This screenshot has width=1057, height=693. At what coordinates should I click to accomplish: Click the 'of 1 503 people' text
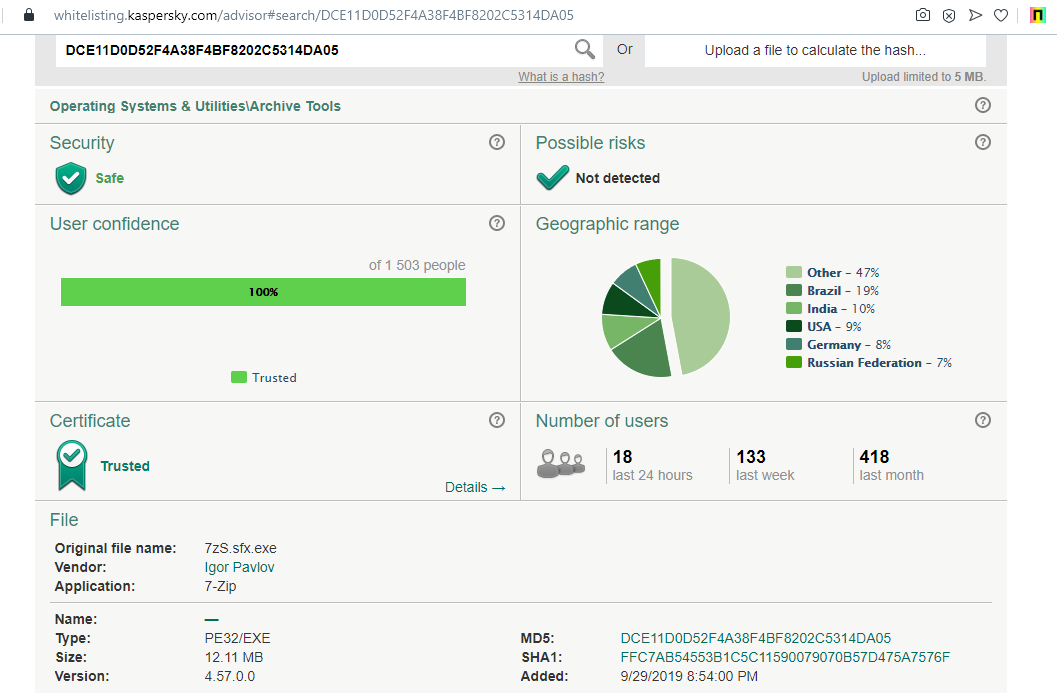(x=417, y=265)
